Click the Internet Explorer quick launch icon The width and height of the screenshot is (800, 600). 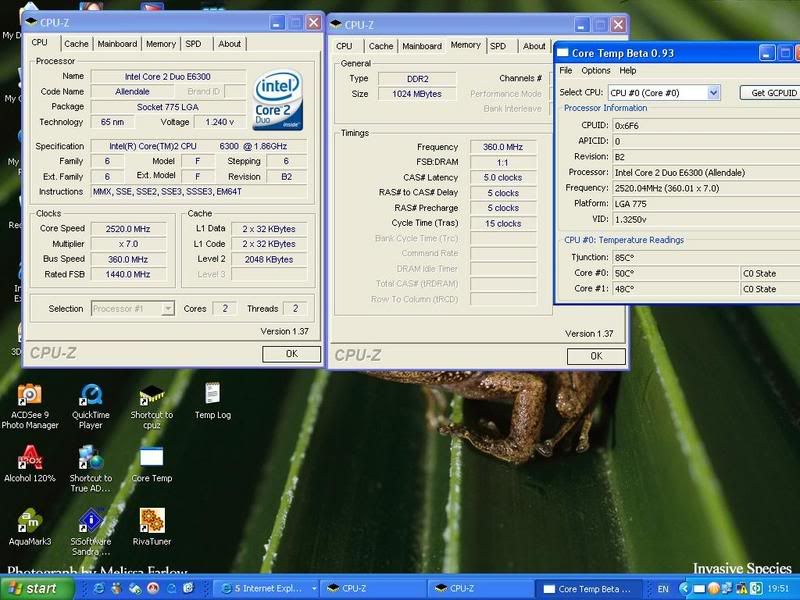99,588
